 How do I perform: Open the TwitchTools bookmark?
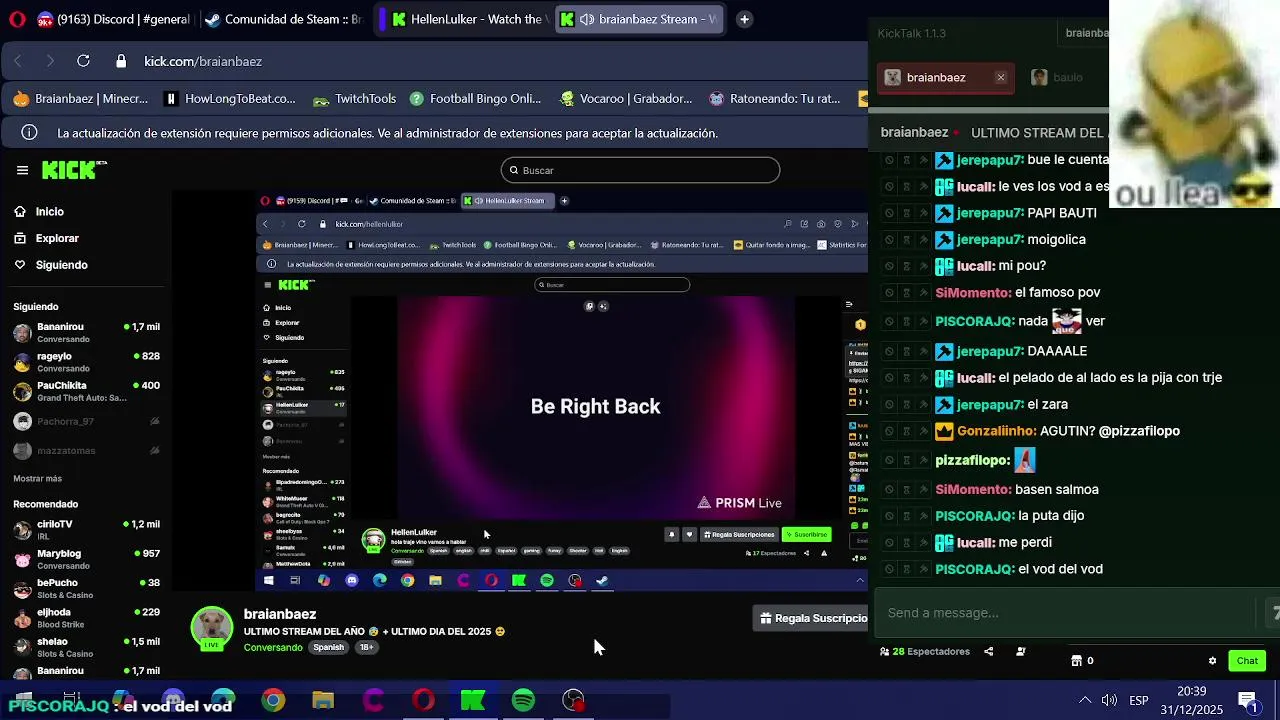click(x=355, y=99)
